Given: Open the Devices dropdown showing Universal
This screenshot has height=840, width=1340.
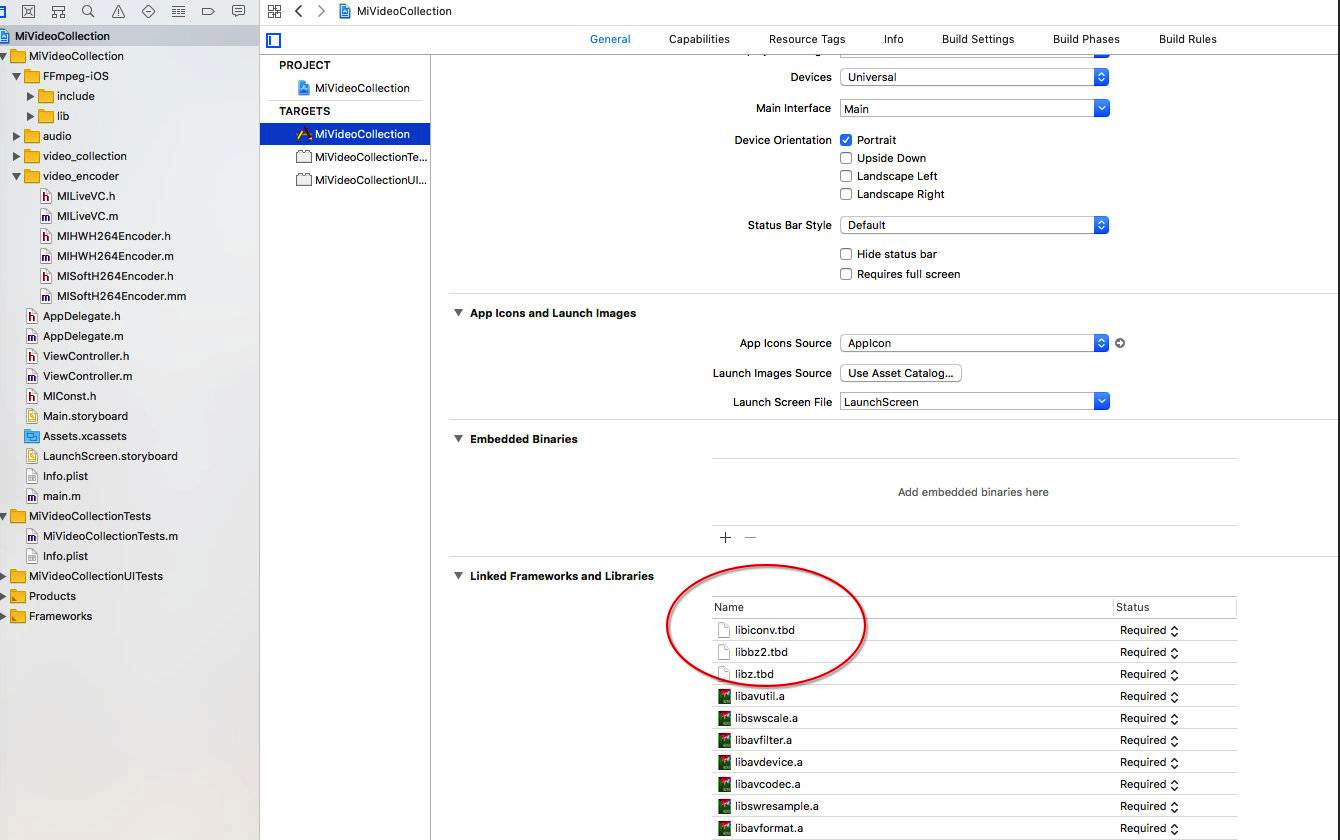Looking at the screenshot, I should [974, 77].
